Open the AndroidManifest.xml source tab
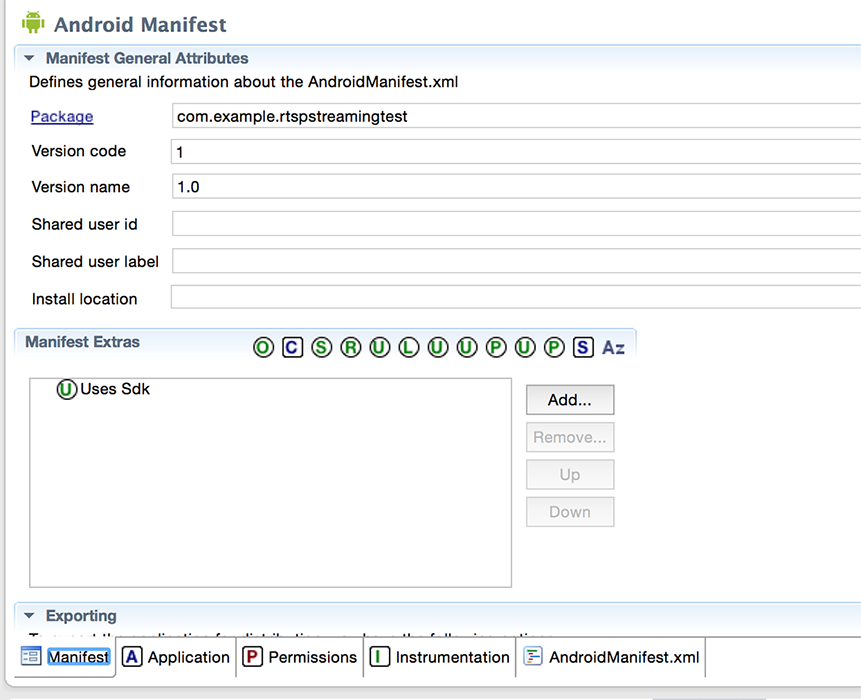The image size is (861, 700). coord(611,657)
